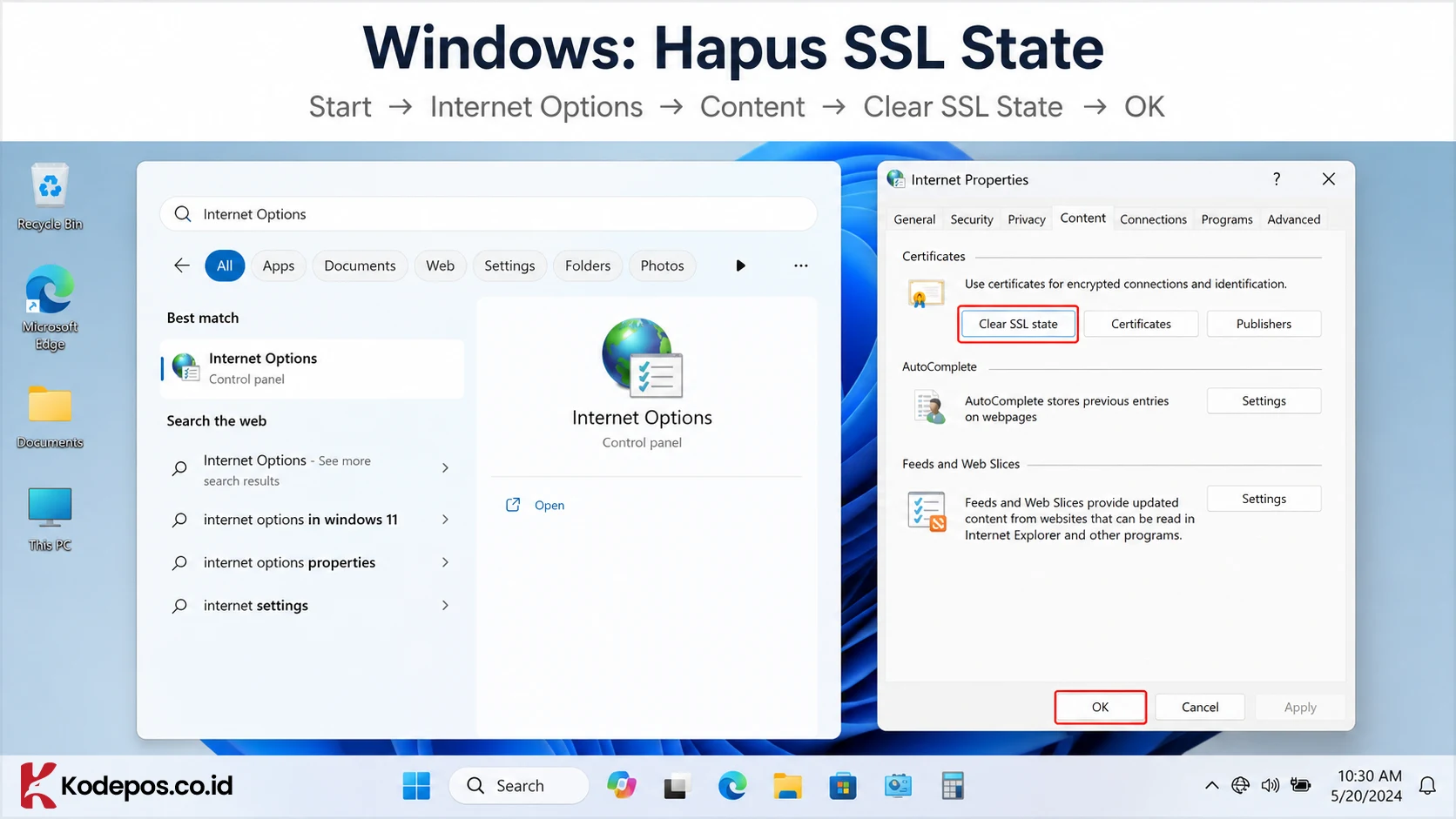The width and height of the screenshot is (1456, 819).
Task: Click the Apply button in Internet Properties
Action: [1300, 708]
